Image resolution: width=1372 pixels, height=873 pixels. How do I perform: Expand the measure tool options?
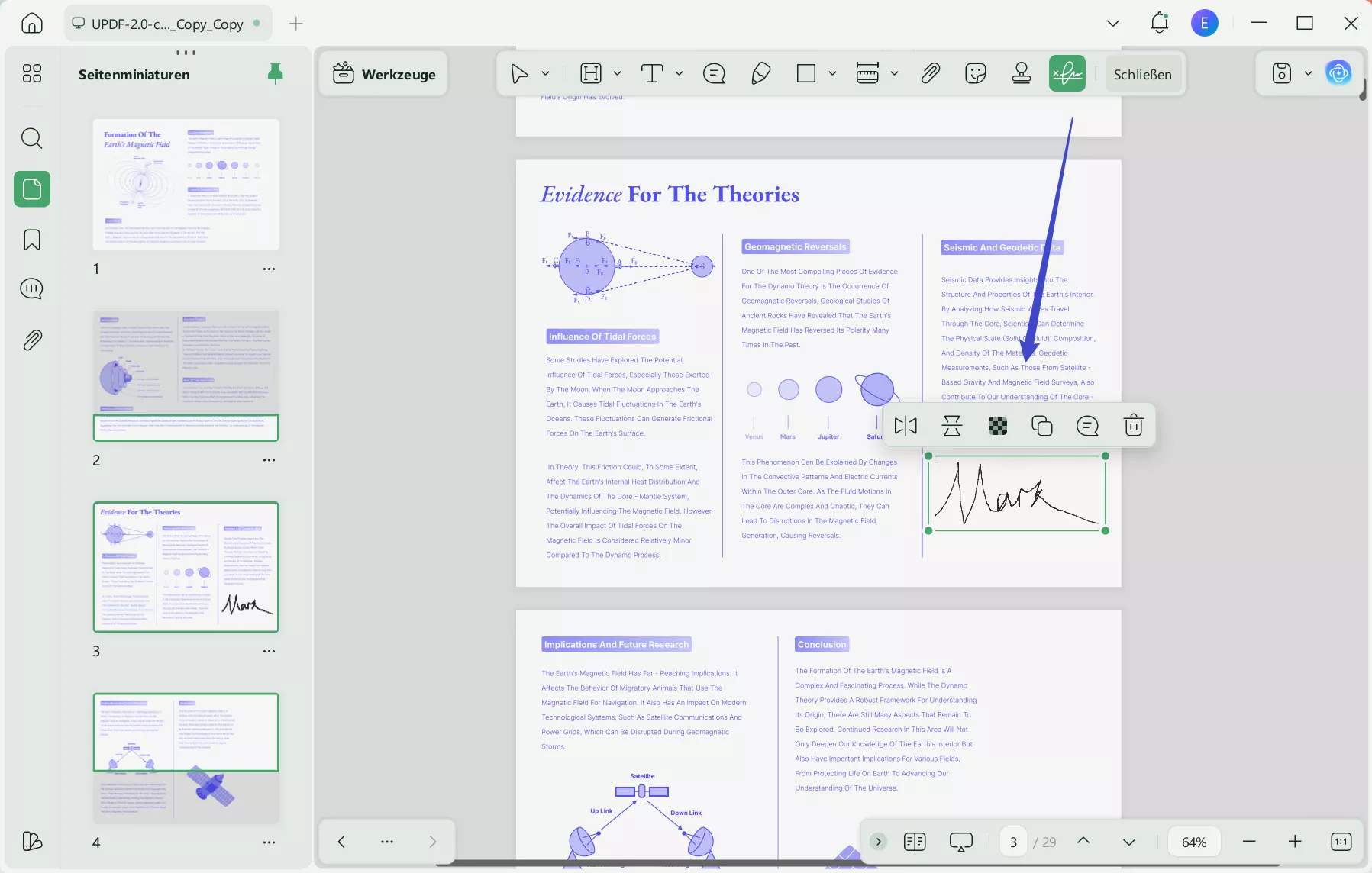click(x=894, y=74)
